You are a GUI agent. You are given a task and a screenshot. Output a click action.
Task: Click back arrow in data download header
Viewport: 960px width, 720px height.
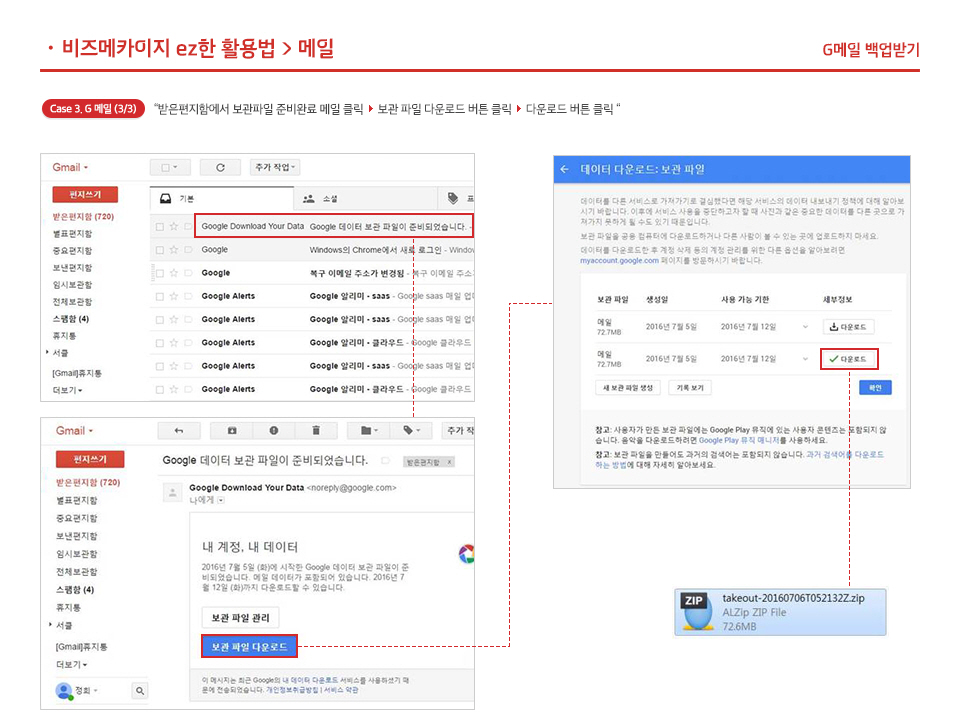pos(564,170)
